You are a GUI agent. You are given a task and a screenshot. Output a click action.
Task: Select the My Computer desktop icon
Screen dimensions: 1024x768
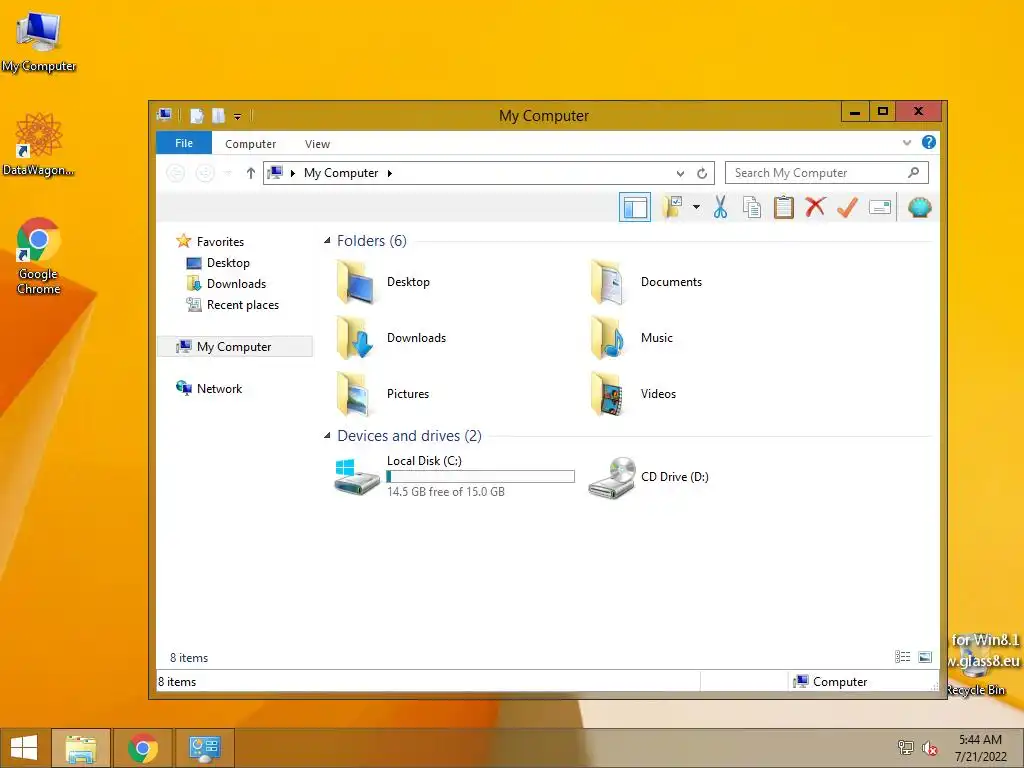(x=39, y=42)
